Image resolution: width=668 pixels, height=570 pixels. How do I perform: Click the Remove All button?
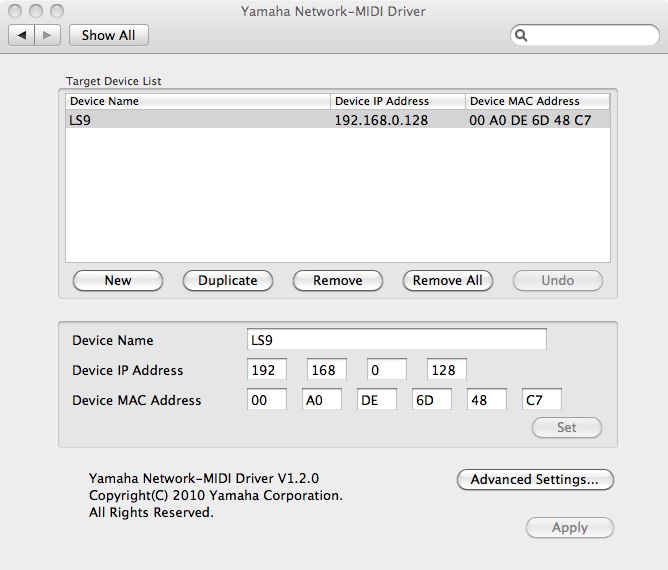[x=448, y=280]
